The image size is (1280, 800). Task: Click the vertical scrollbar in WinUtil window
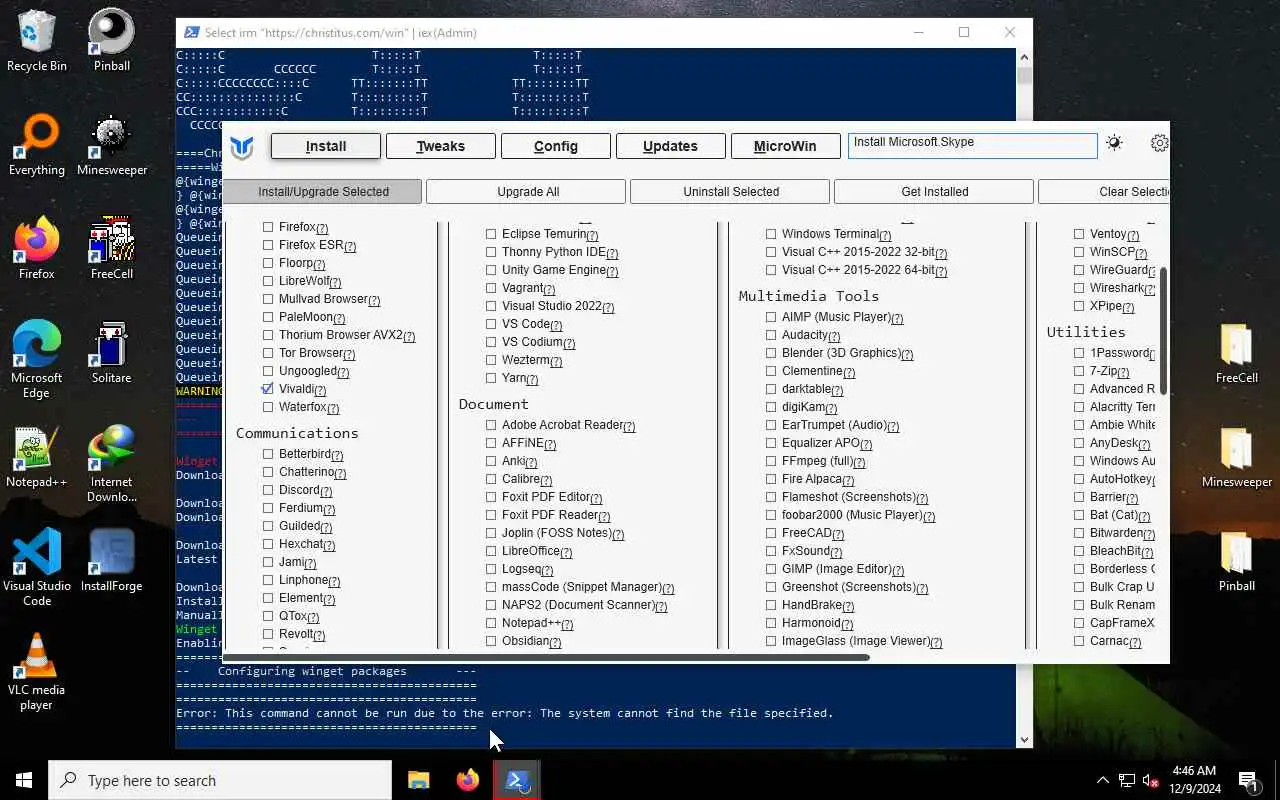click(1163, 330)
